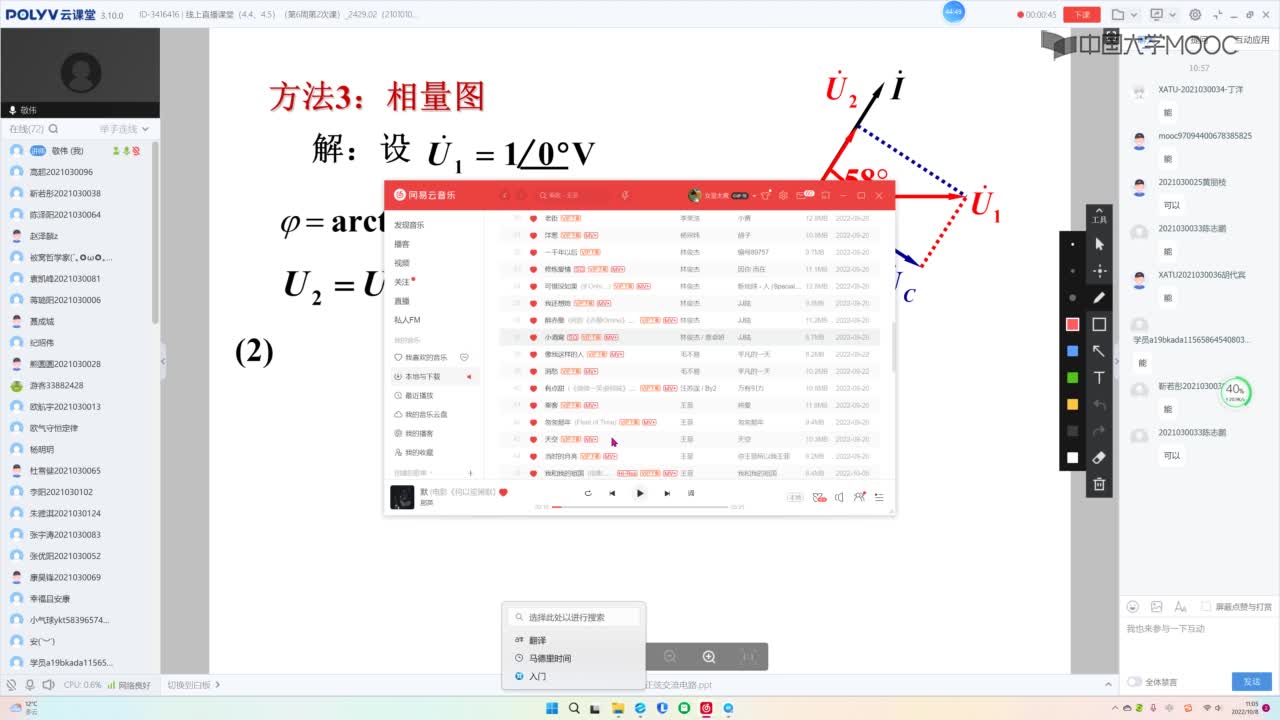
Task: Open 私人FM in NetEase sidebar
Action: tap(407, 320)
